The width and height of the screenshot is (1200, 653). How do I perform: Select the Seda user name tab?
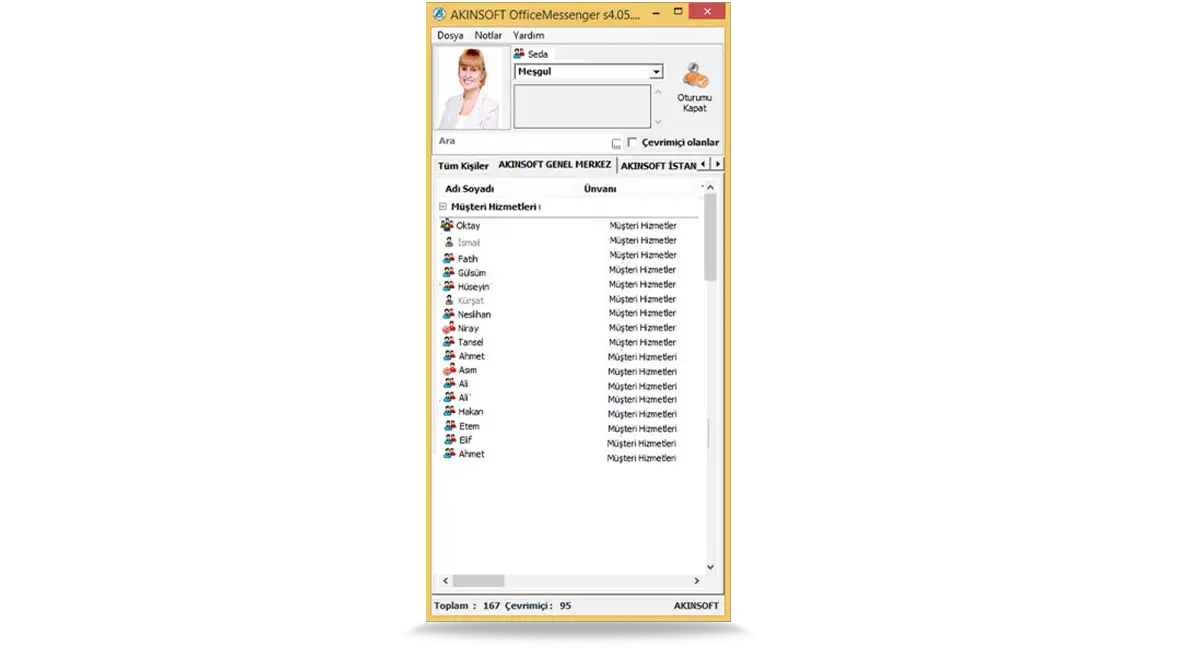point(532,54)
